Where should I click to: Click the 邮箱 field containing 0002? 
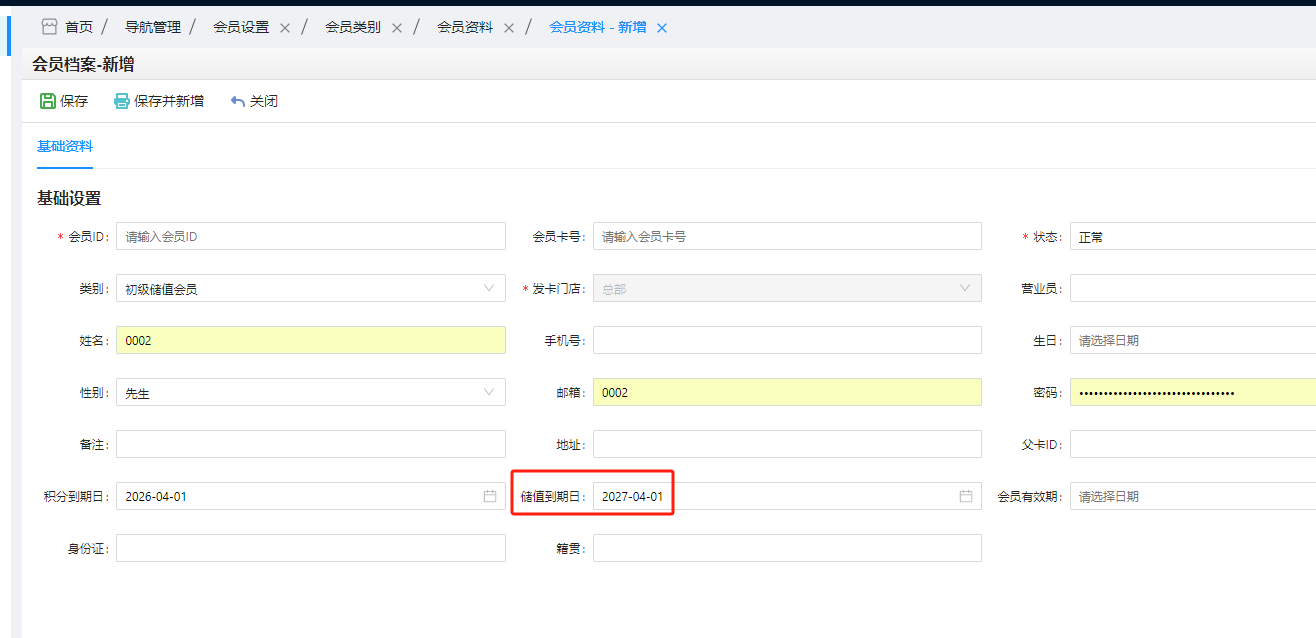pyautogui.click(x=787, y=392)
